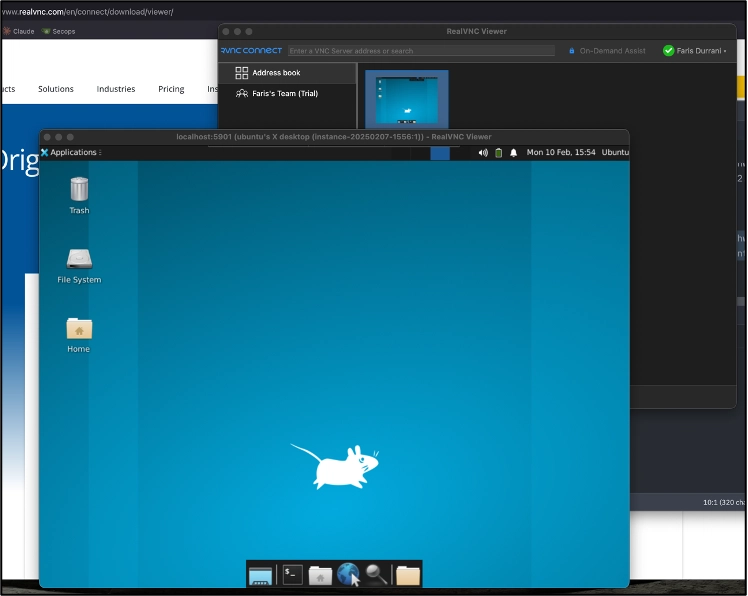748x596 pixels.
Task: Launch the Terminal from the dock
Action: click(x=292, y=574)
